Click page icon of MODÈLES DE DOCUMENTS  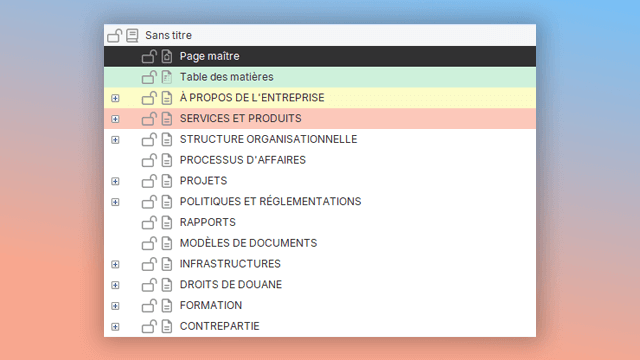click(x=167, y=243)
